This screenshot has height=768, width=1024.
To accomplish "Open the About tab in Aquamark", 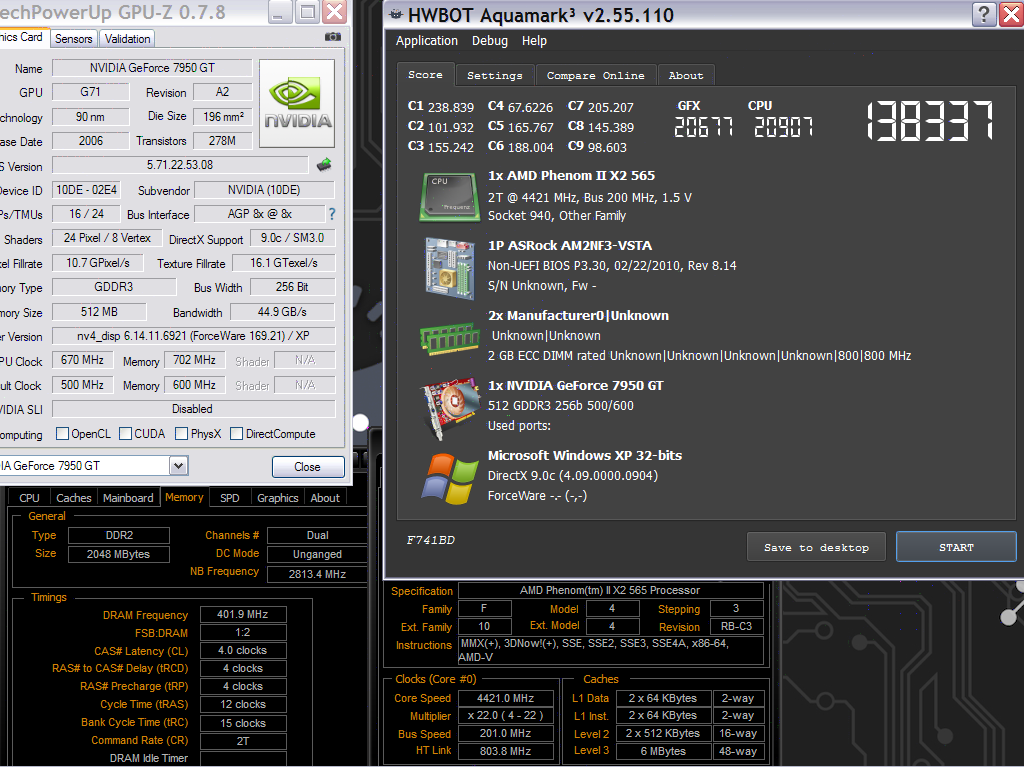I will (686, 76).
